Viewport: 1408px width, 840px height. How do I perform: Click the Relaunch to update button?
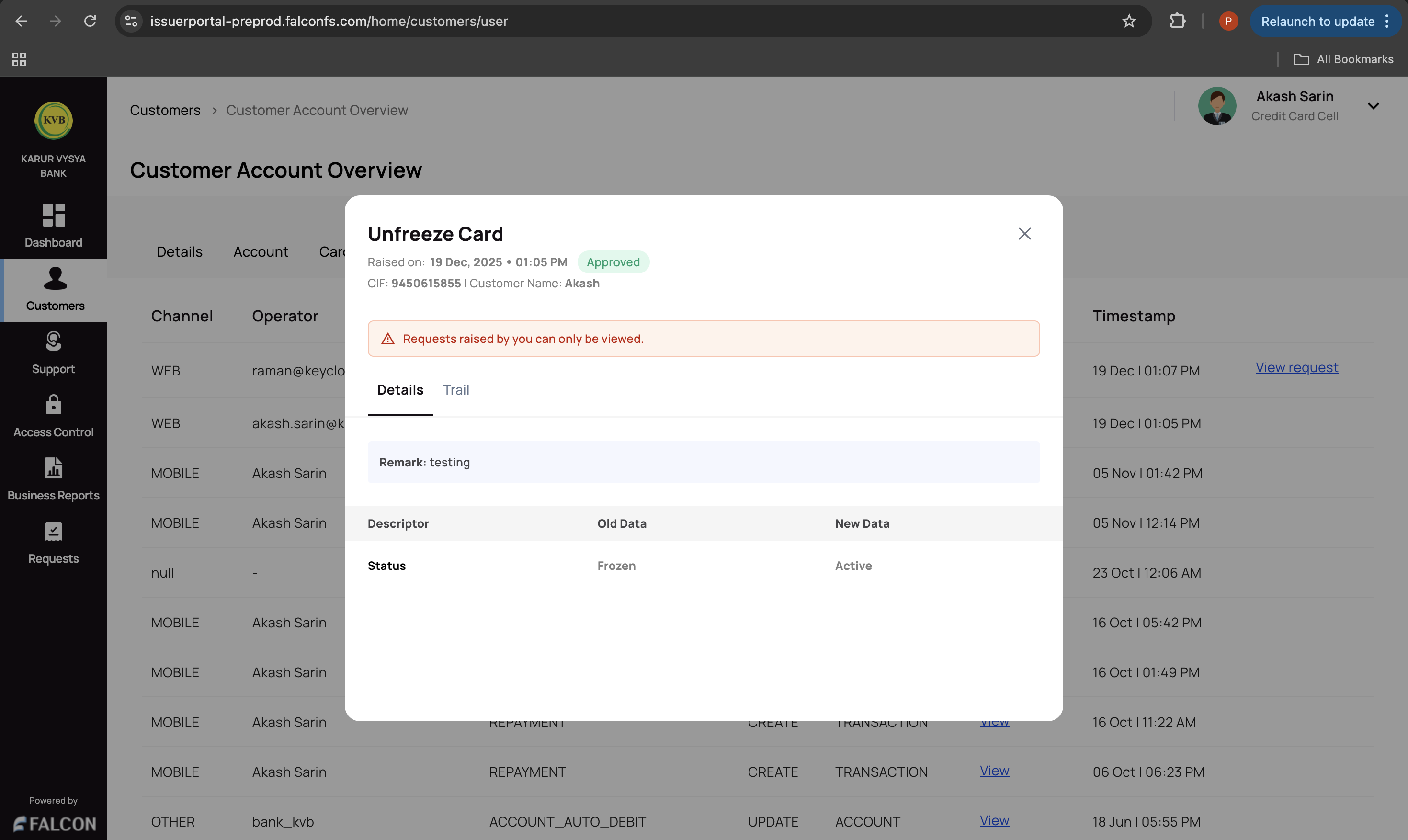(x=1317, y=22)
